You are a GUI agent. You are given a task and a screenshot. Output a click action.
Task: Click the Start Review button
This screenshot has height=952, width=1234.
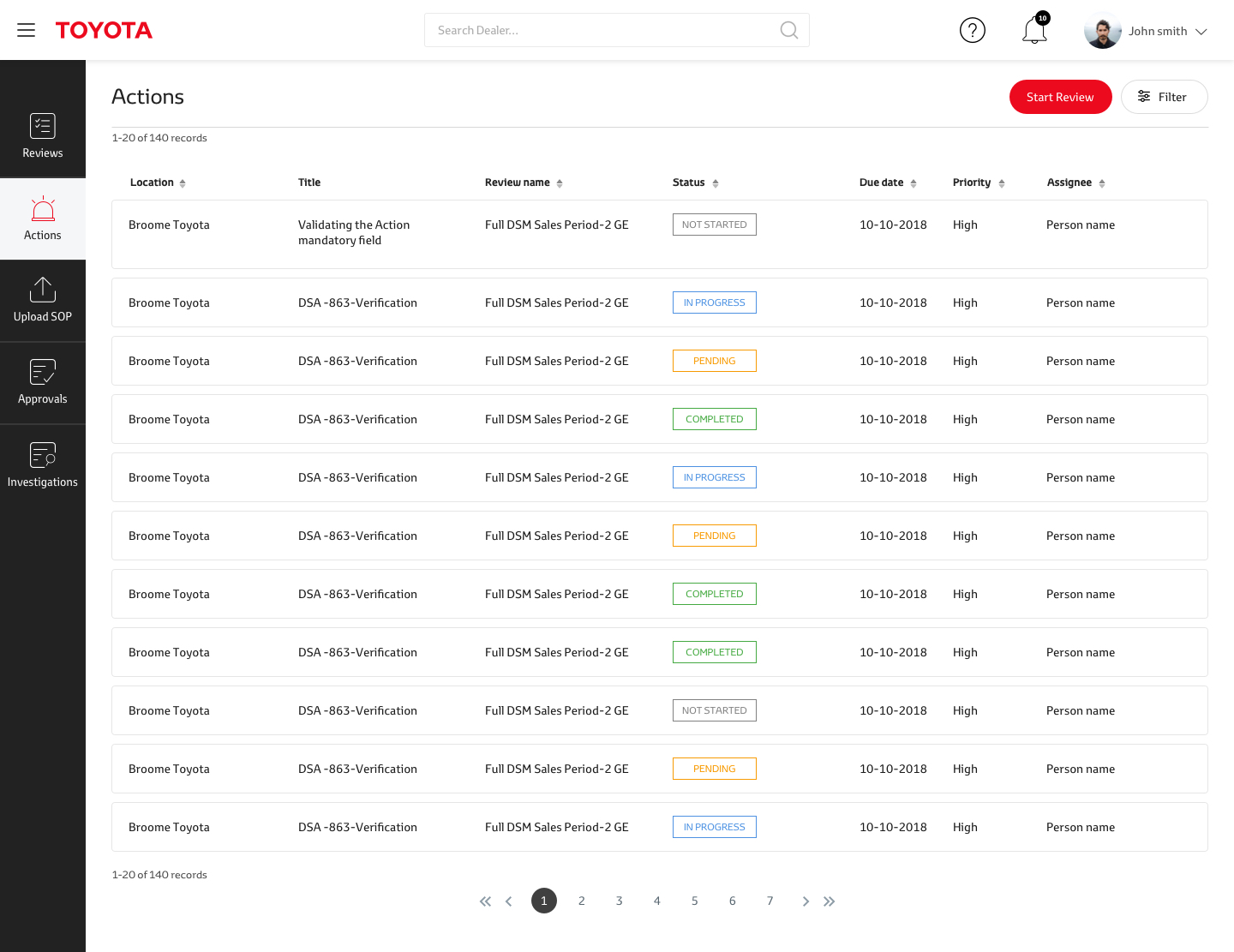[1060, 97]
